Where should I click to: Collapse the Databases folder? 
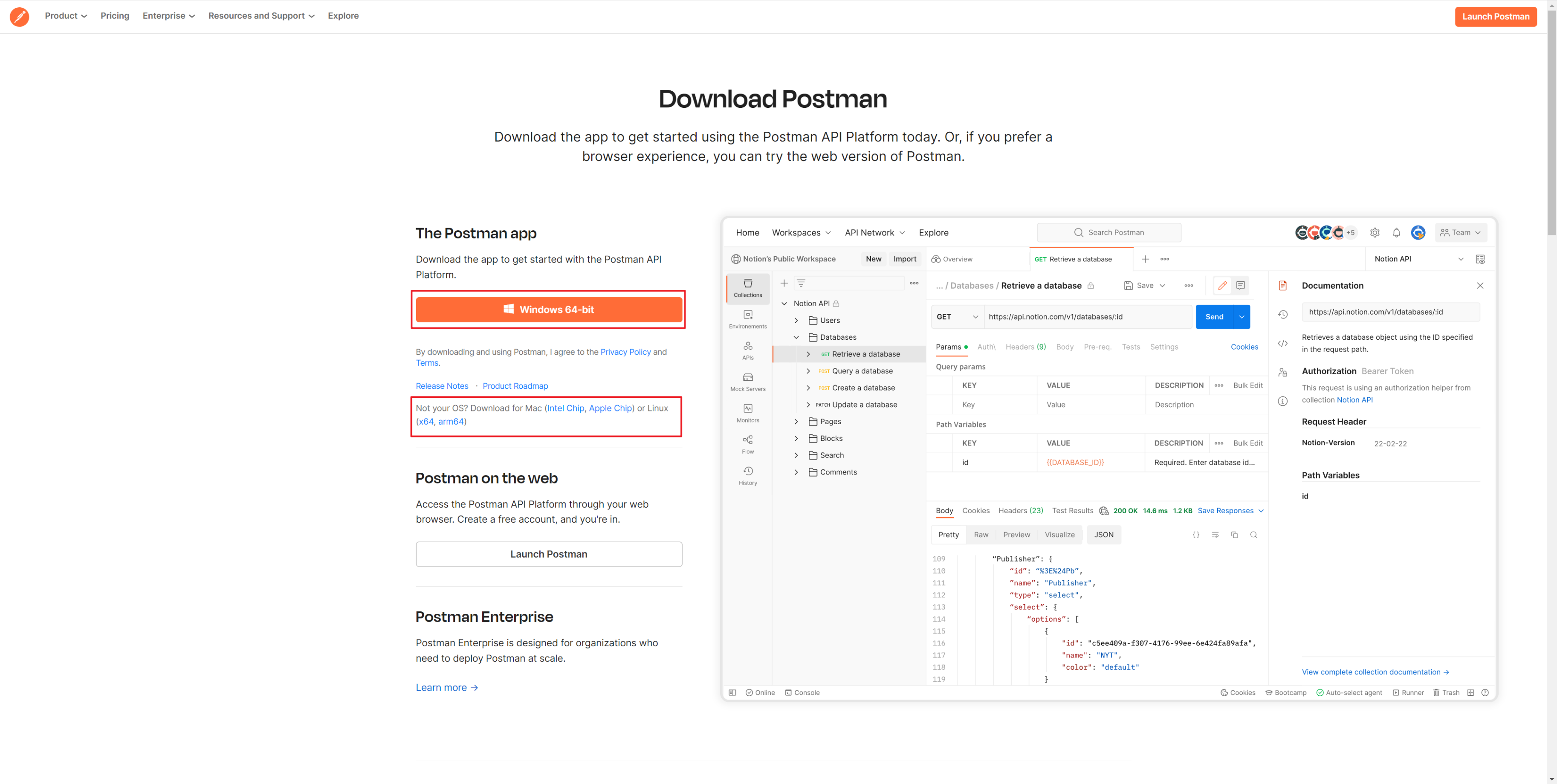(796, 337)
